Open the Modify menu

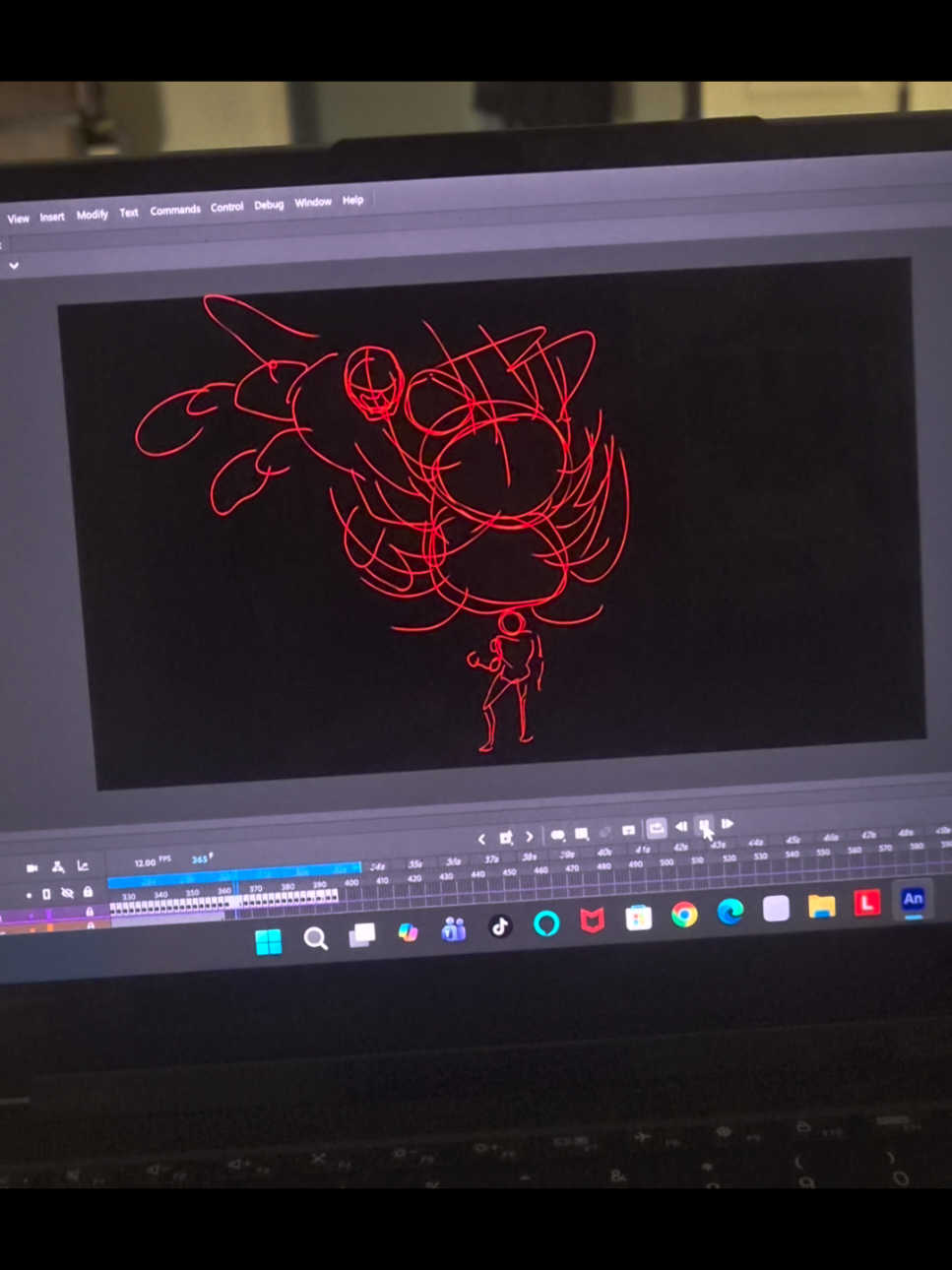(92, 215)
